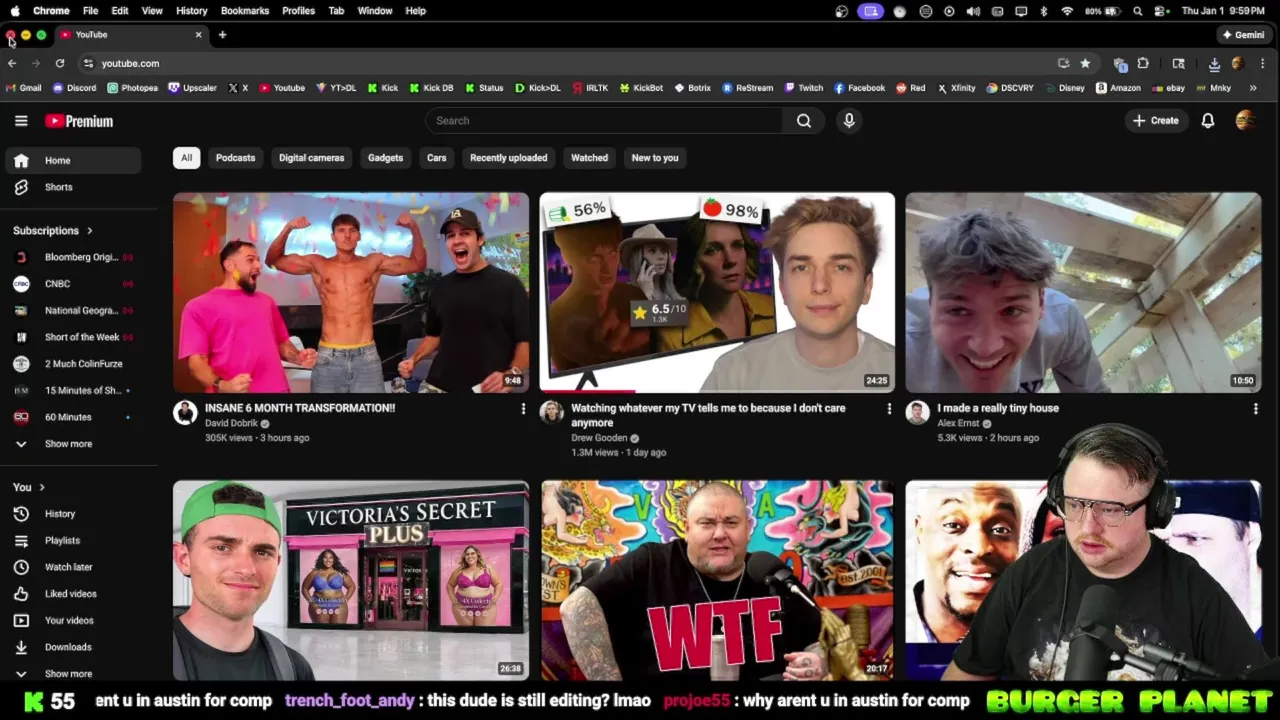Click in the YouTube search field
The width and height of the screenshot is (1280, 720).
(x=605, y=121)
